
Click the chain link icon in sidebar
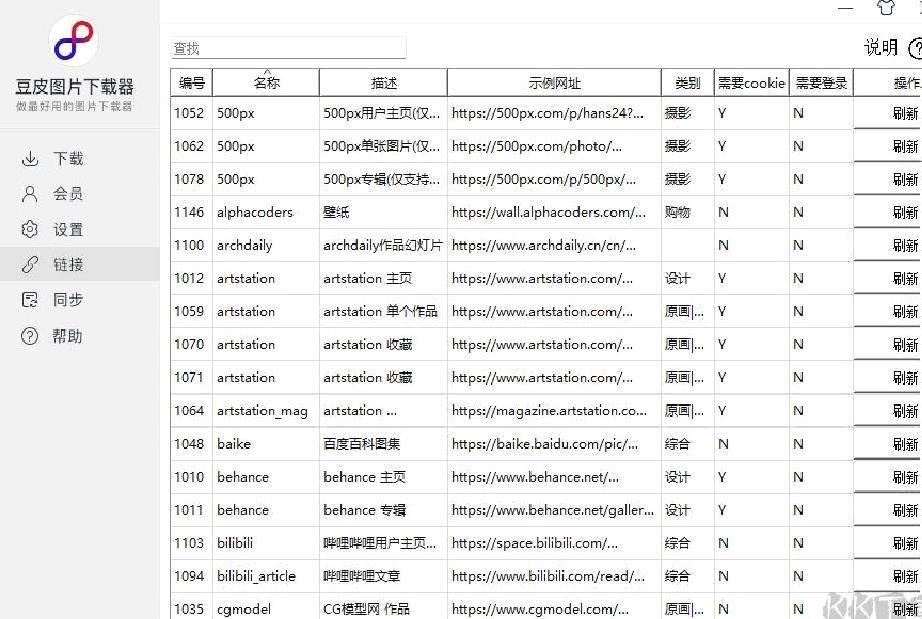pyautogui.click(x=29, y=265)
